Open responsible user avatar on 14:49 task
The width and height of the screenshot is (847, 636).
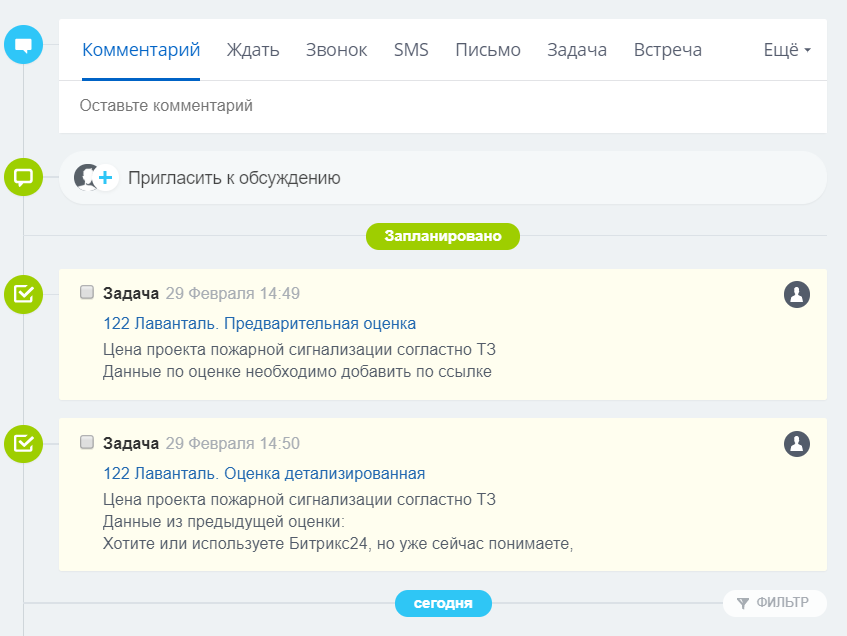797,294
